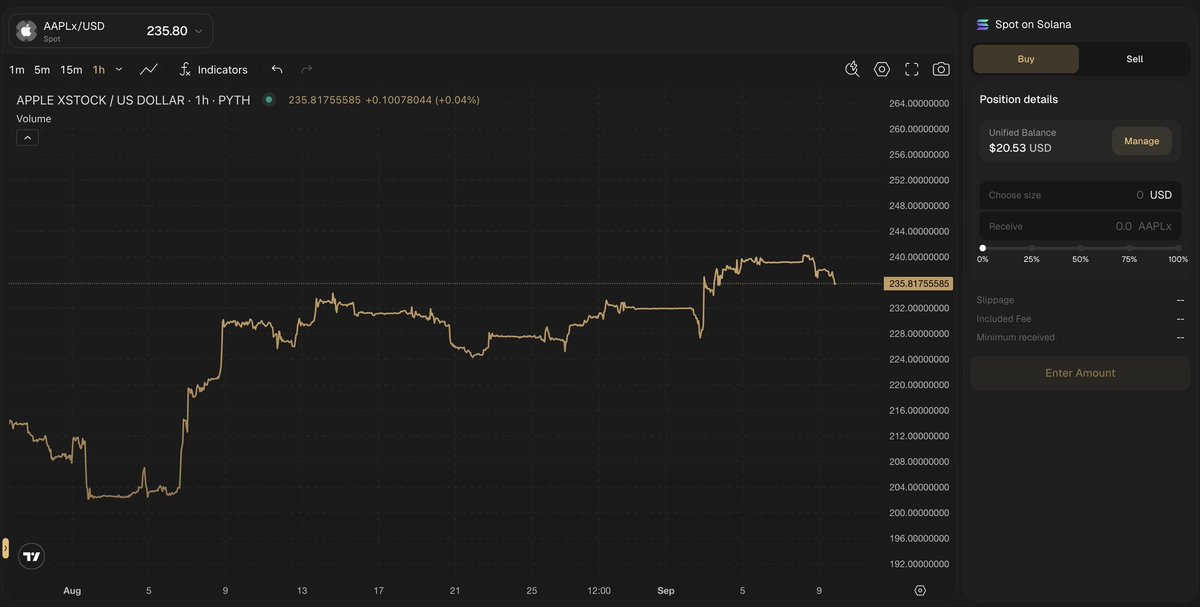Select the 5m timeframe
Image resolution: width=1200 pixels, height=607 pixels.
[x=42, y=70]
